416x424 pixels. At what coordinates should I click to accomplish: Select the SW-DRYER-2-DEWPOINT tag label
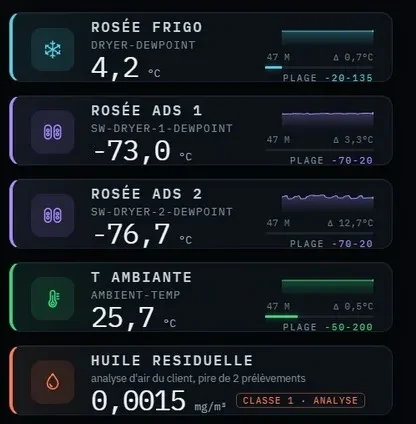pos(162,212)
